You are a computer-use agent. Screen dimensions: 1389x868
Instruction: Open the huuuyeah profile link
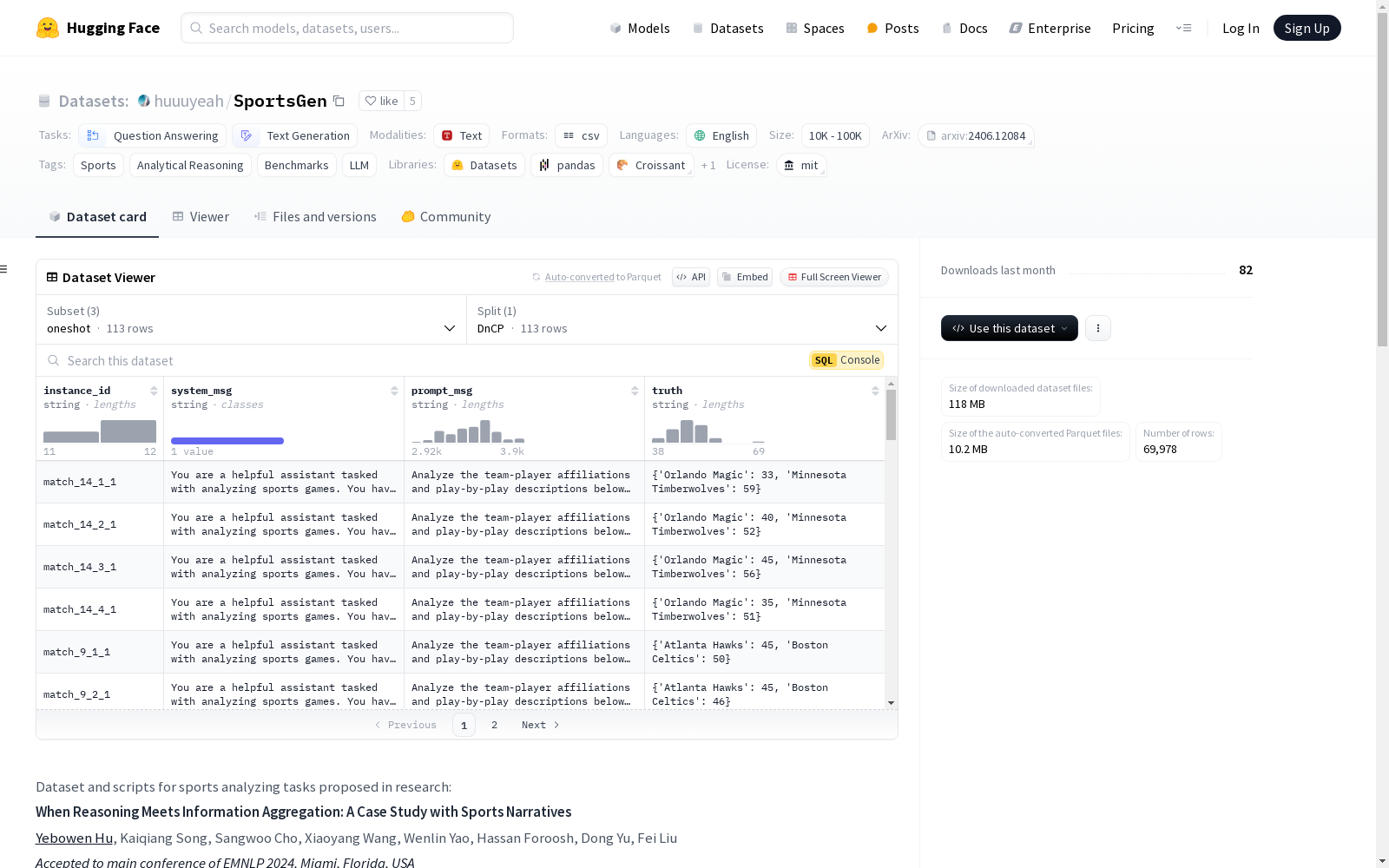(x=189, y=101)
